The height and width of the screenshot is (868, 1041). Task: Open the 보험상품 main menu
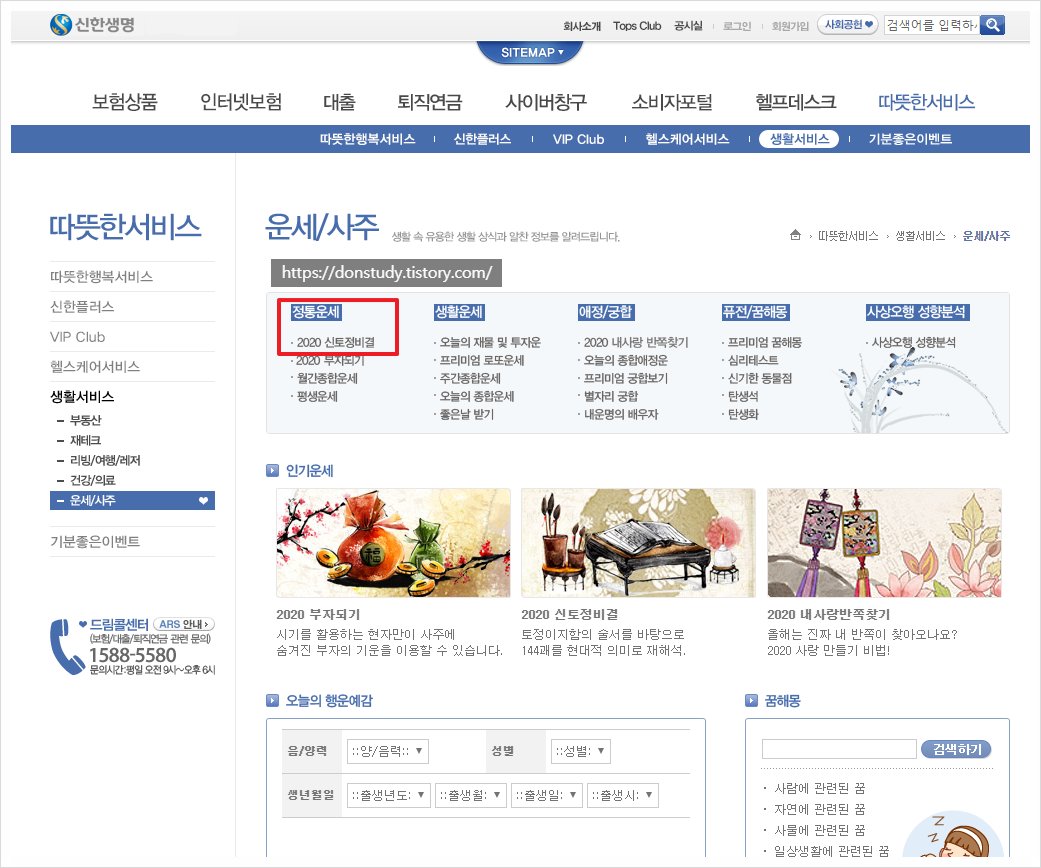pyautogui.click(x=125, y=102)
